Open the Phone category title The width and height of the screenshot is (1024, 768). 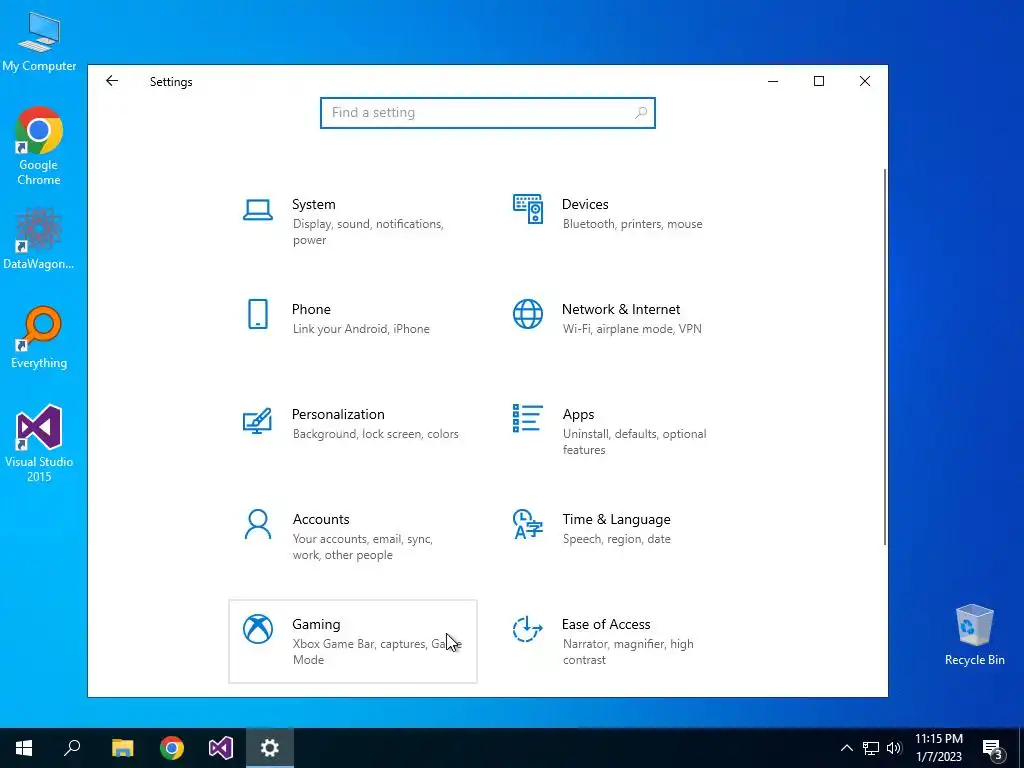pos(311,310)
